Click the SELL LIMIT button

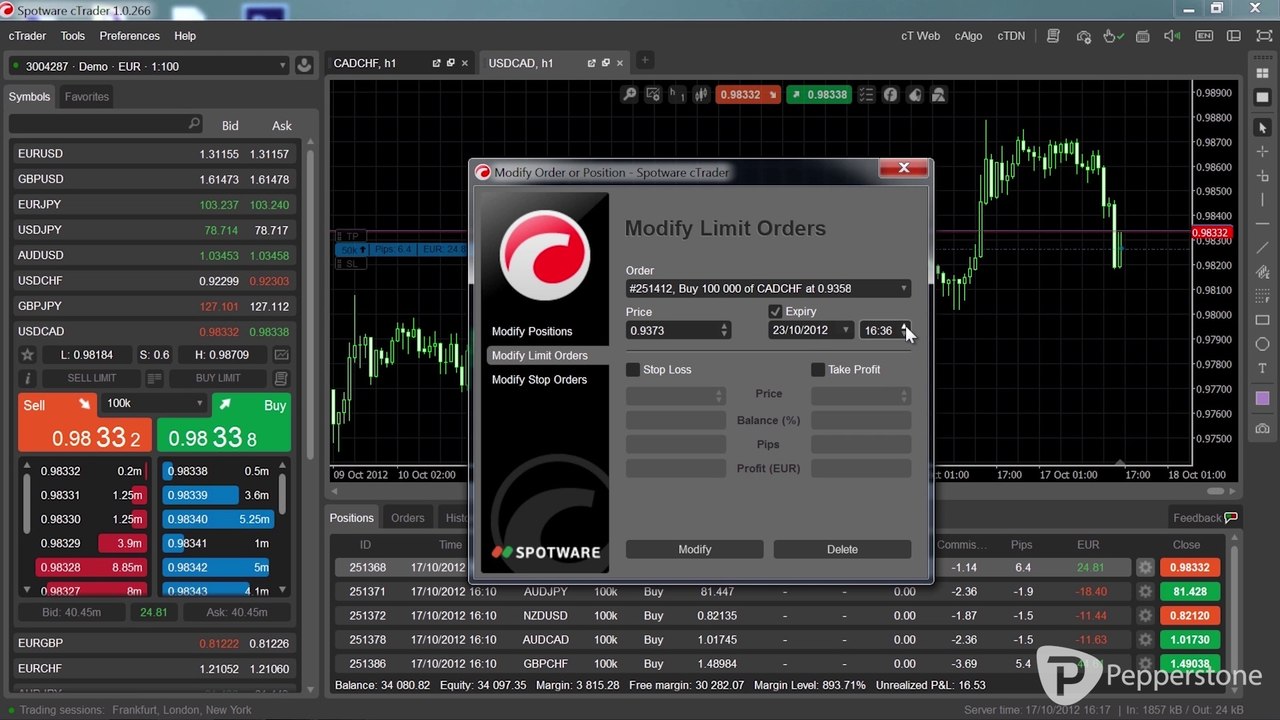pyautogui.click(x=92, y=379)
